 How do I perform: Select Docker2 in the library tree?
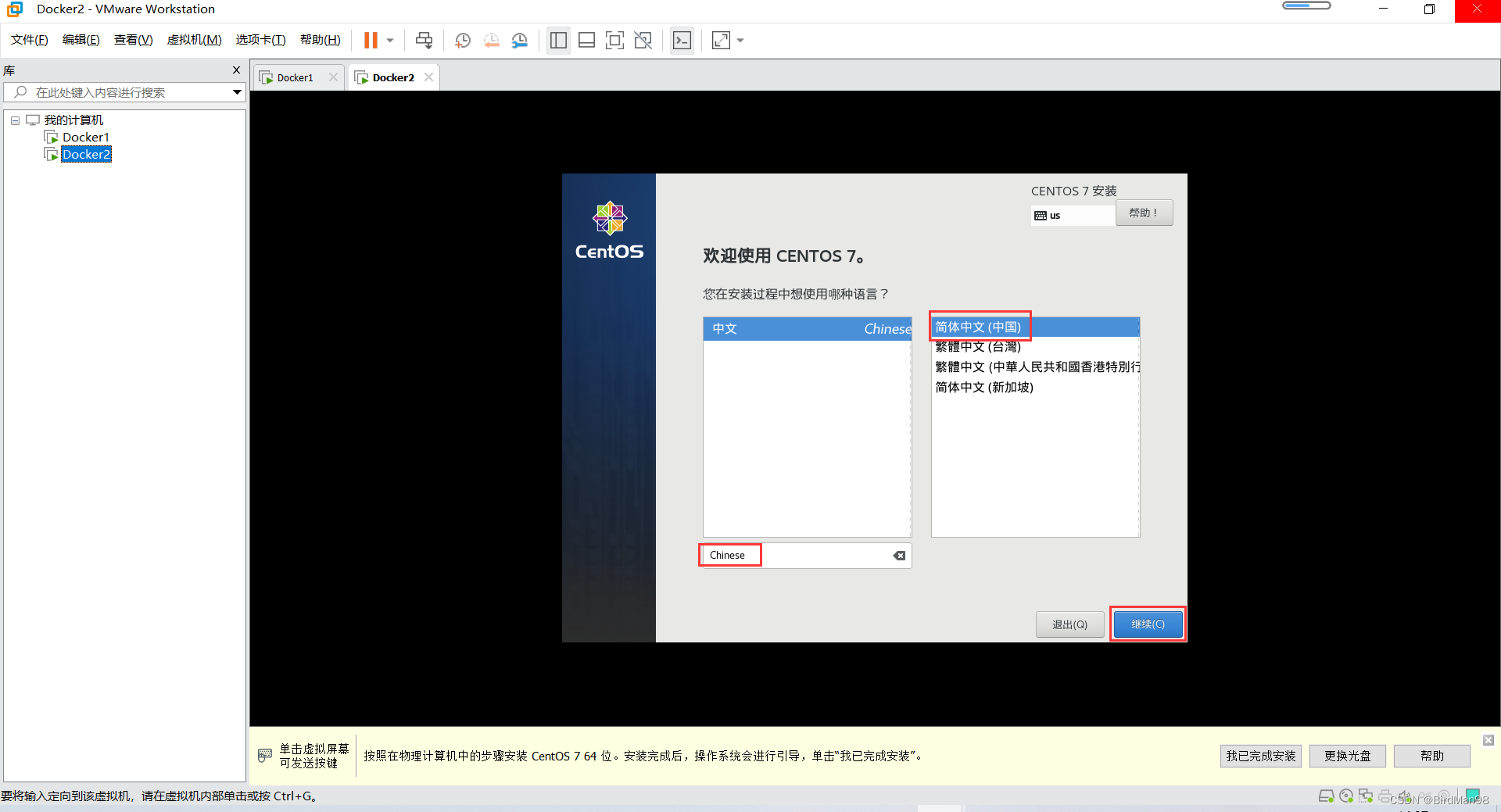click(x=86, y=155)
